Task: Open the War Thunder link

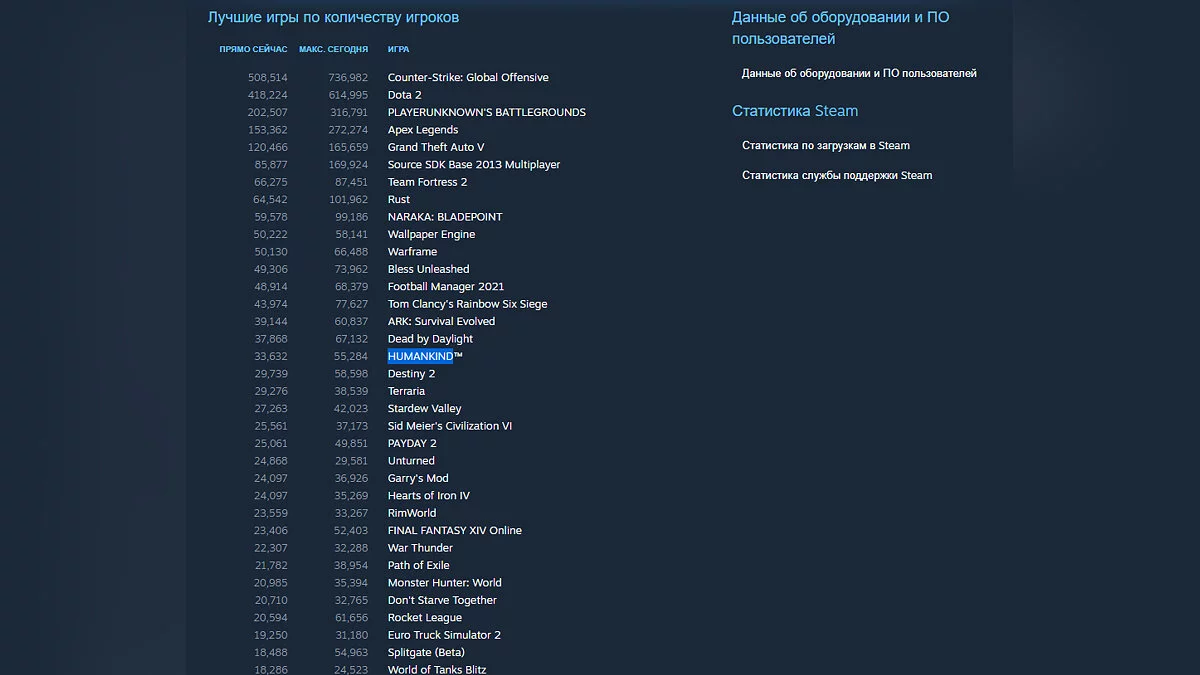Action: [x=420, y=548]
